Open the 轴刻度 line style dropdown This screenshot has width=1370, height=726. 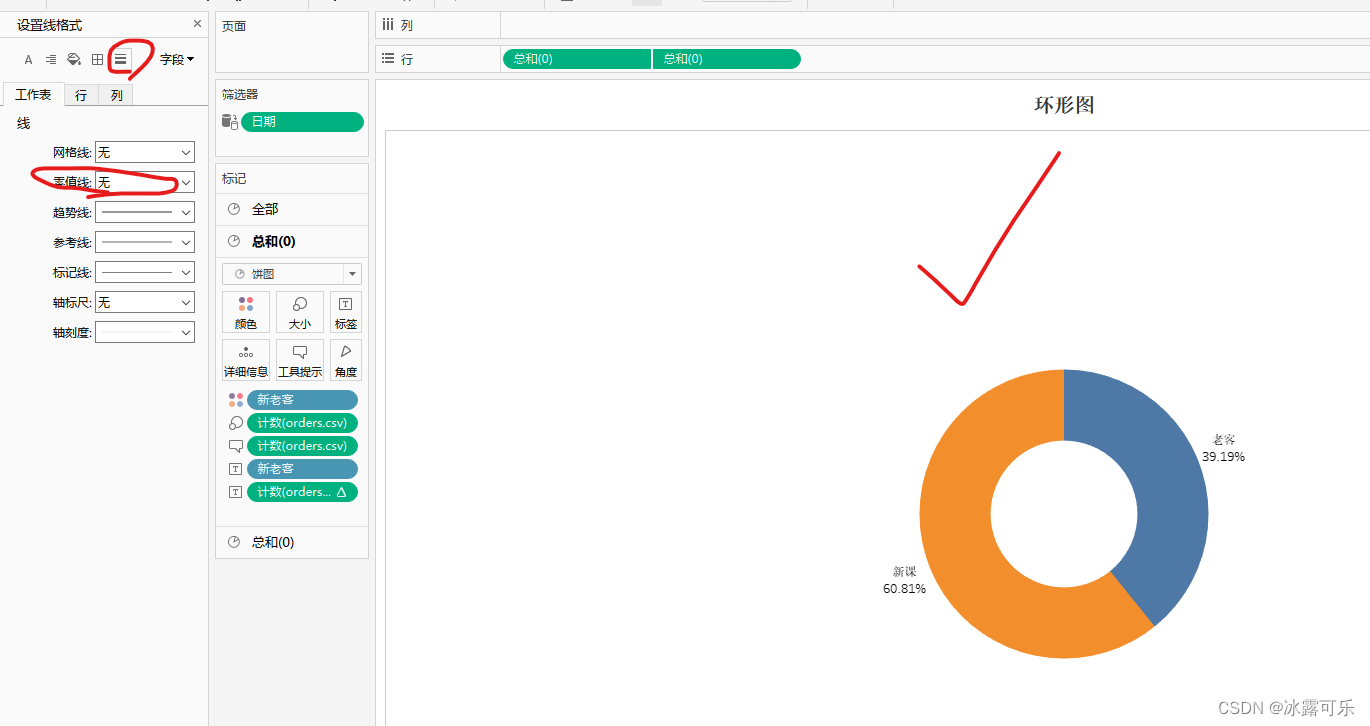click(x=145, y=332)
